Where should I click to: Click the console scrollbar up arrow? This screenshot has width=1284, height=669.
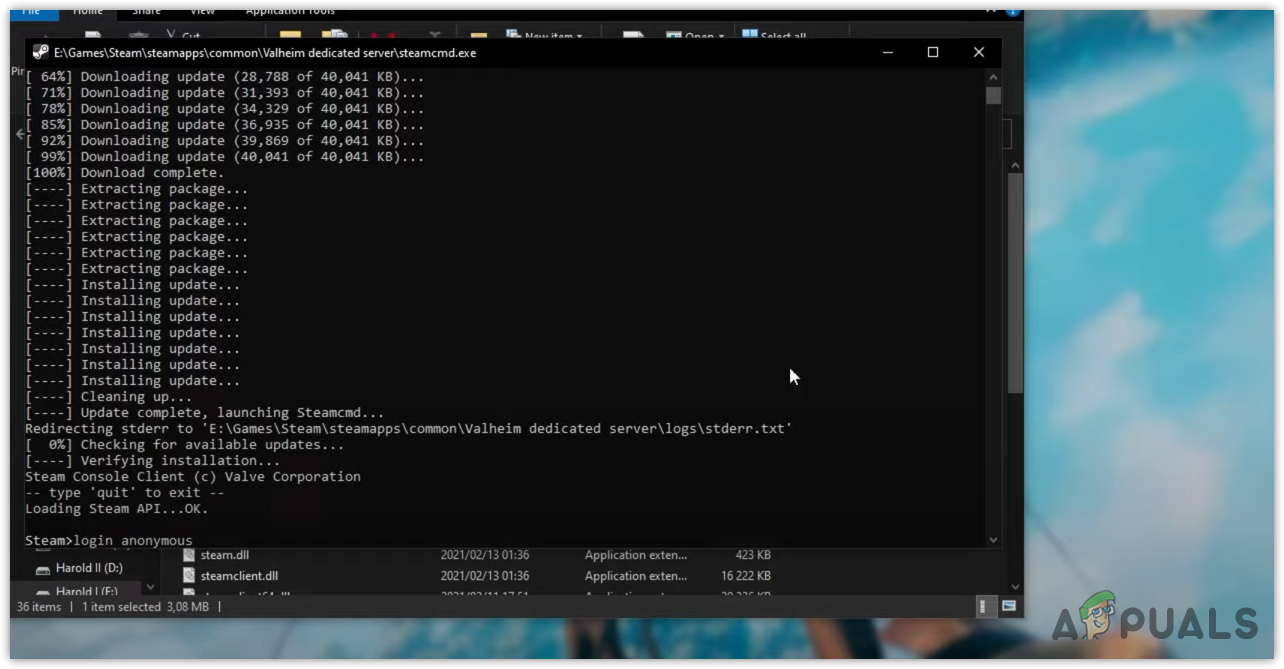click(993, 76)
